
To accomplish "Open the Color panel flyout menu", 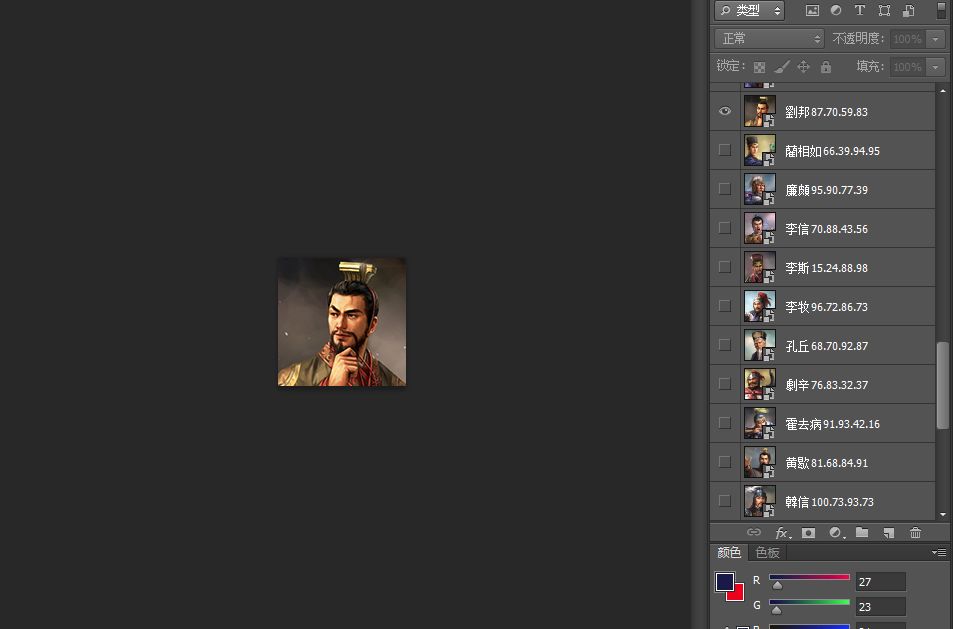I will click(x=939, y=552).
